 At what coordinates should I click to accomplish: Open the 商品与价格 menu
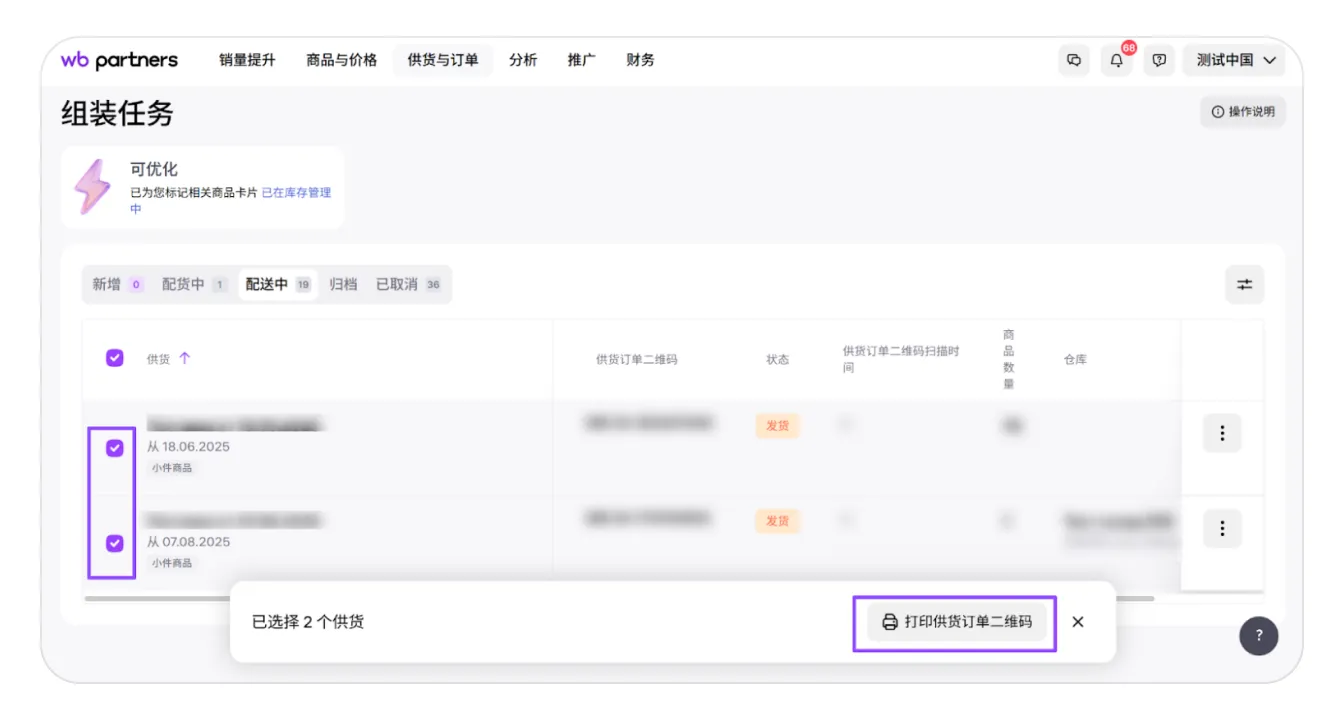(x=342, y=60)
